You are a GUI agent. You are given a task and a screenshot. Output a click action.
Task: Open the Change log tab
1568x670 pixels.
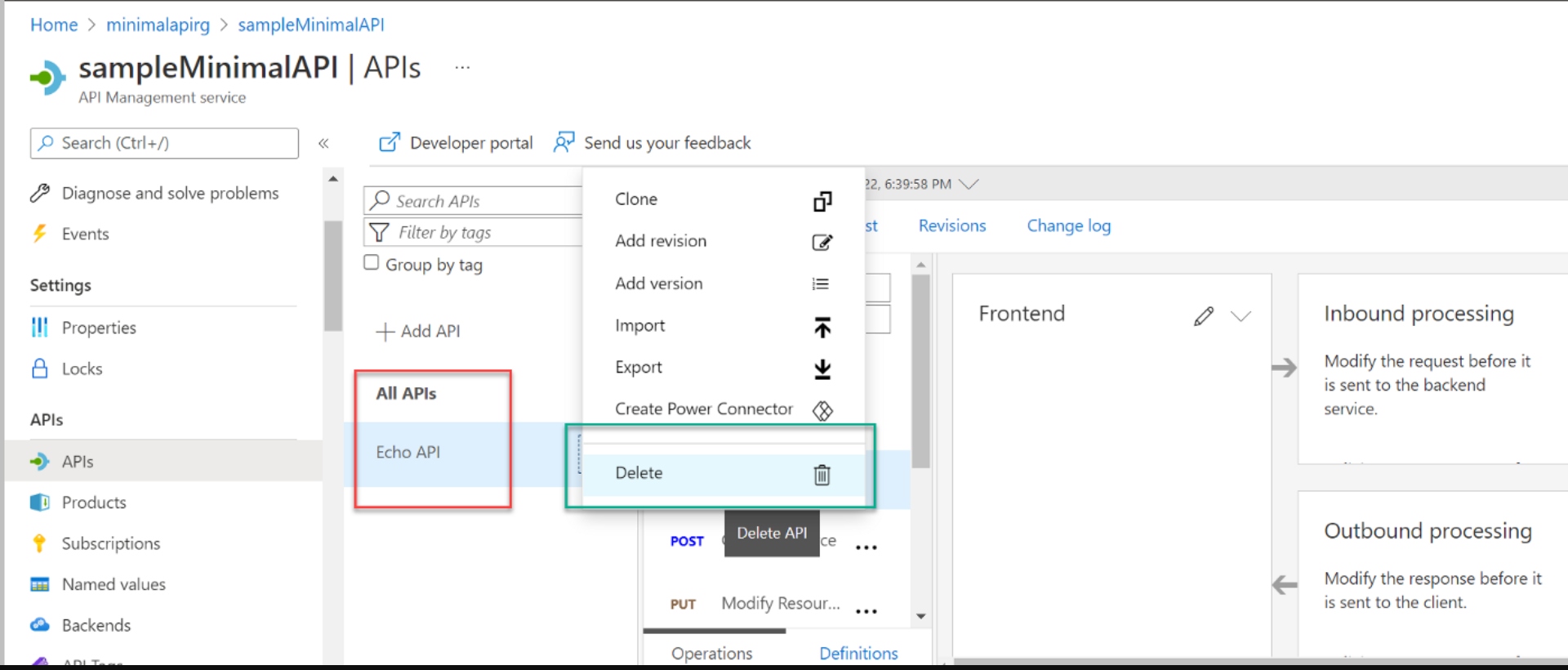click(1068, 226)
